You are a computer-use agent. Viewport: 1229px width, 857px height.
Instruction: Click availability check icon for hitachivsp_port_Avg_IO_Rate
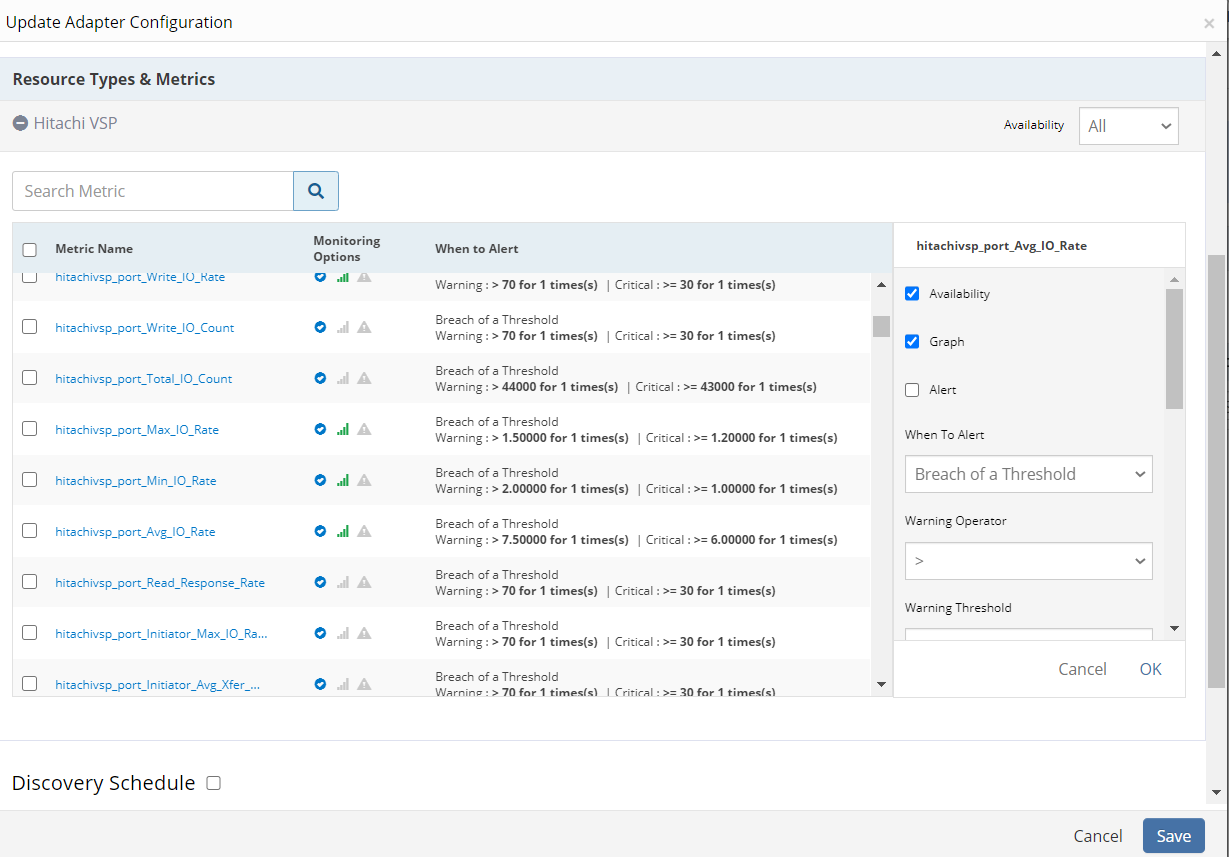(320, 531)
